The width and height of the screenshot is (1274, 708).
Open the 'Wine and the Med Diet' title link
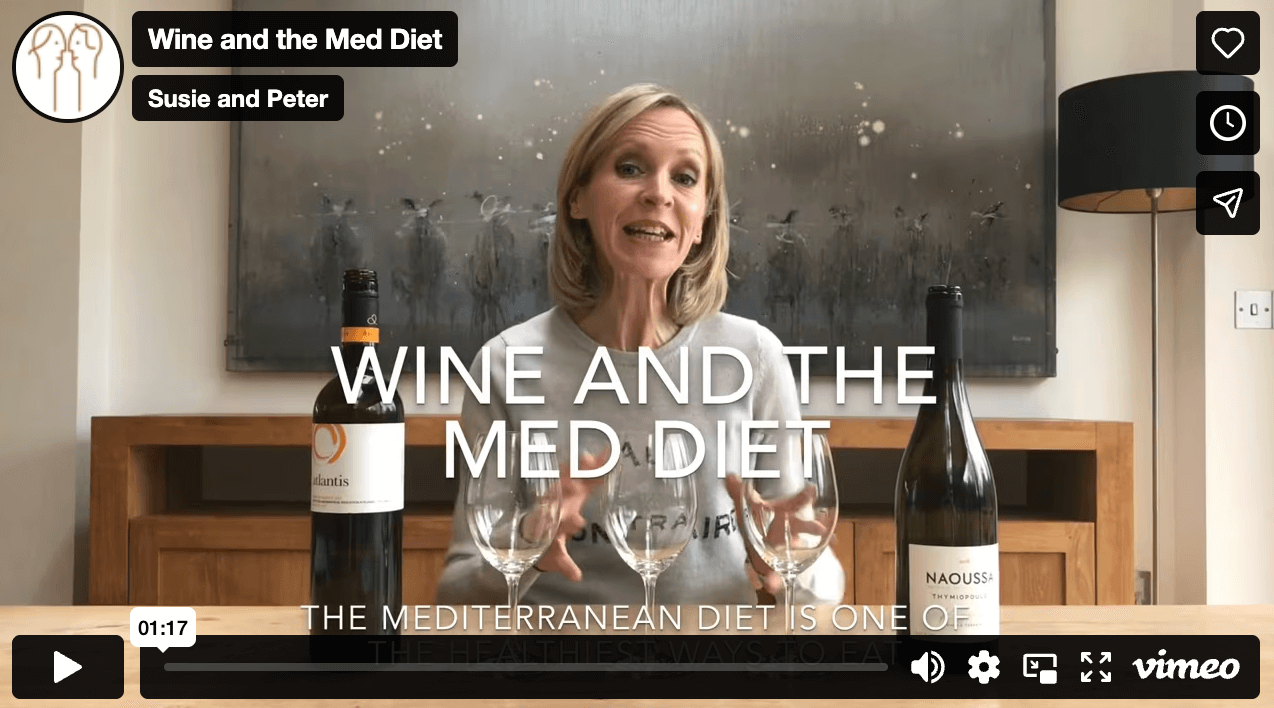[x=295, y=39]
